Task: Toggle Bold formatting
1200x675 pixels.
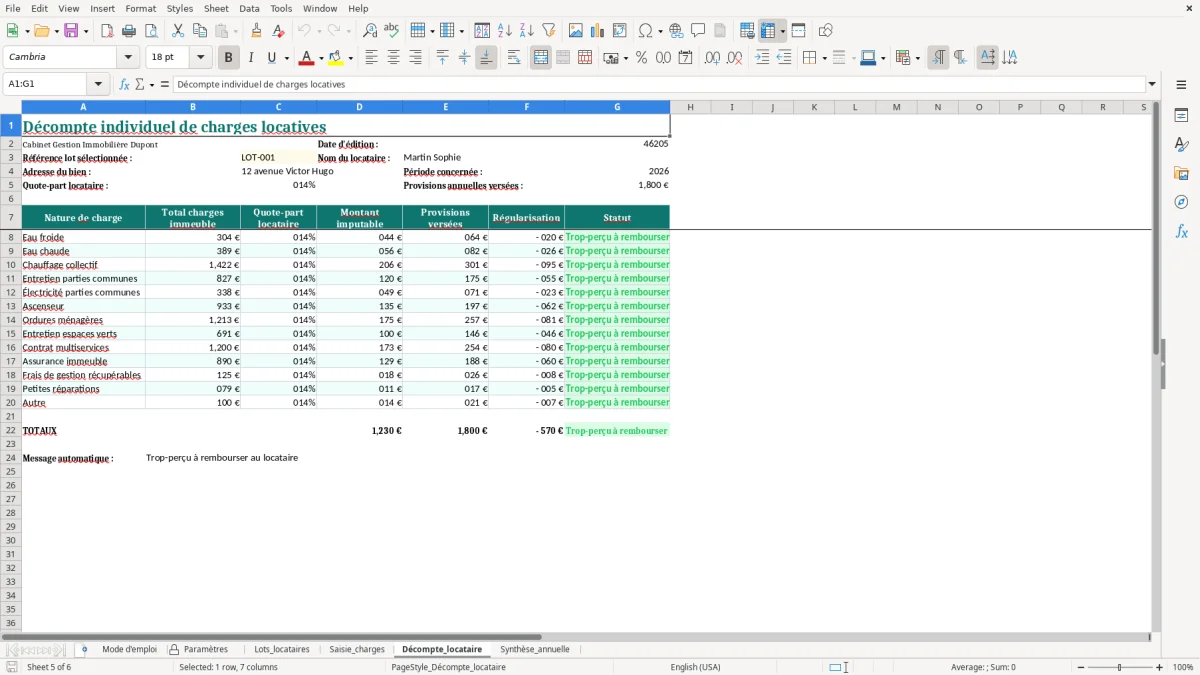Action: pos(229,58)
